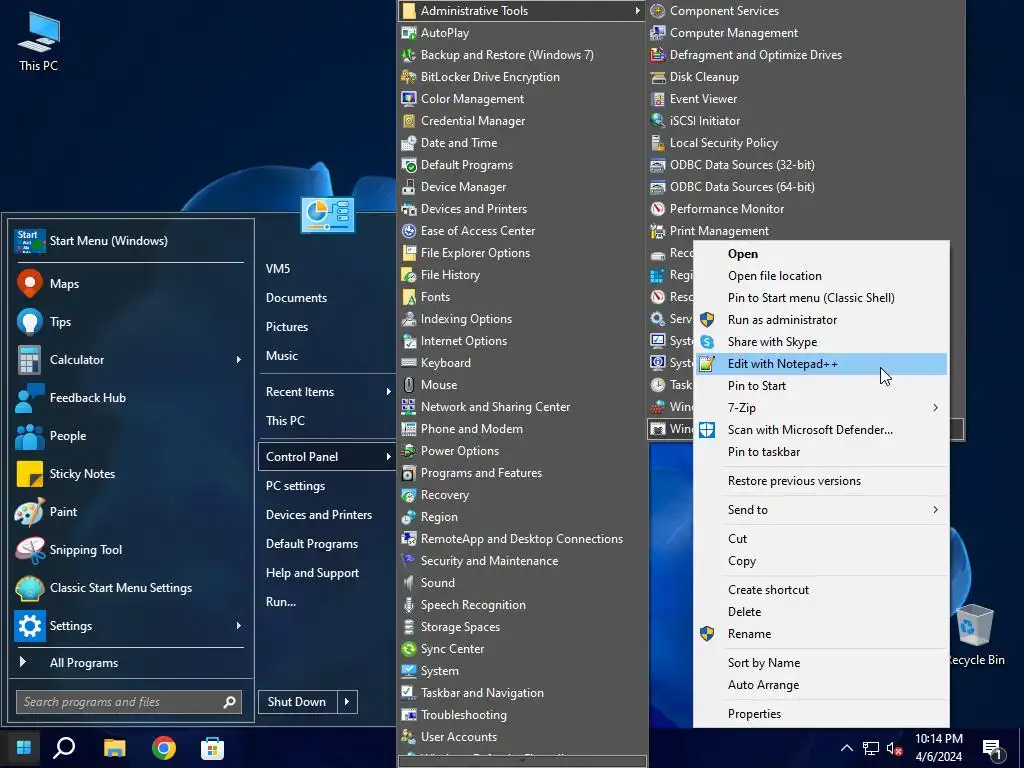
Task: Open Local Security Policy
Action: click(806, 143)
